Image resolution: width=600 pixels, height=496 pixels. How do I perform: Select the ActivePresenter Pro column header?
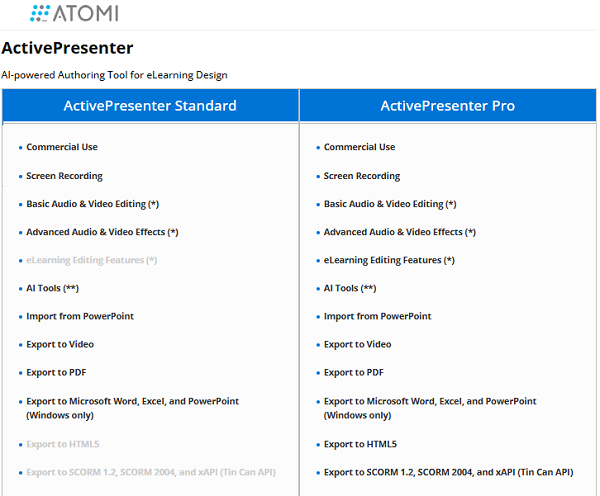click(x=448, y=106)
